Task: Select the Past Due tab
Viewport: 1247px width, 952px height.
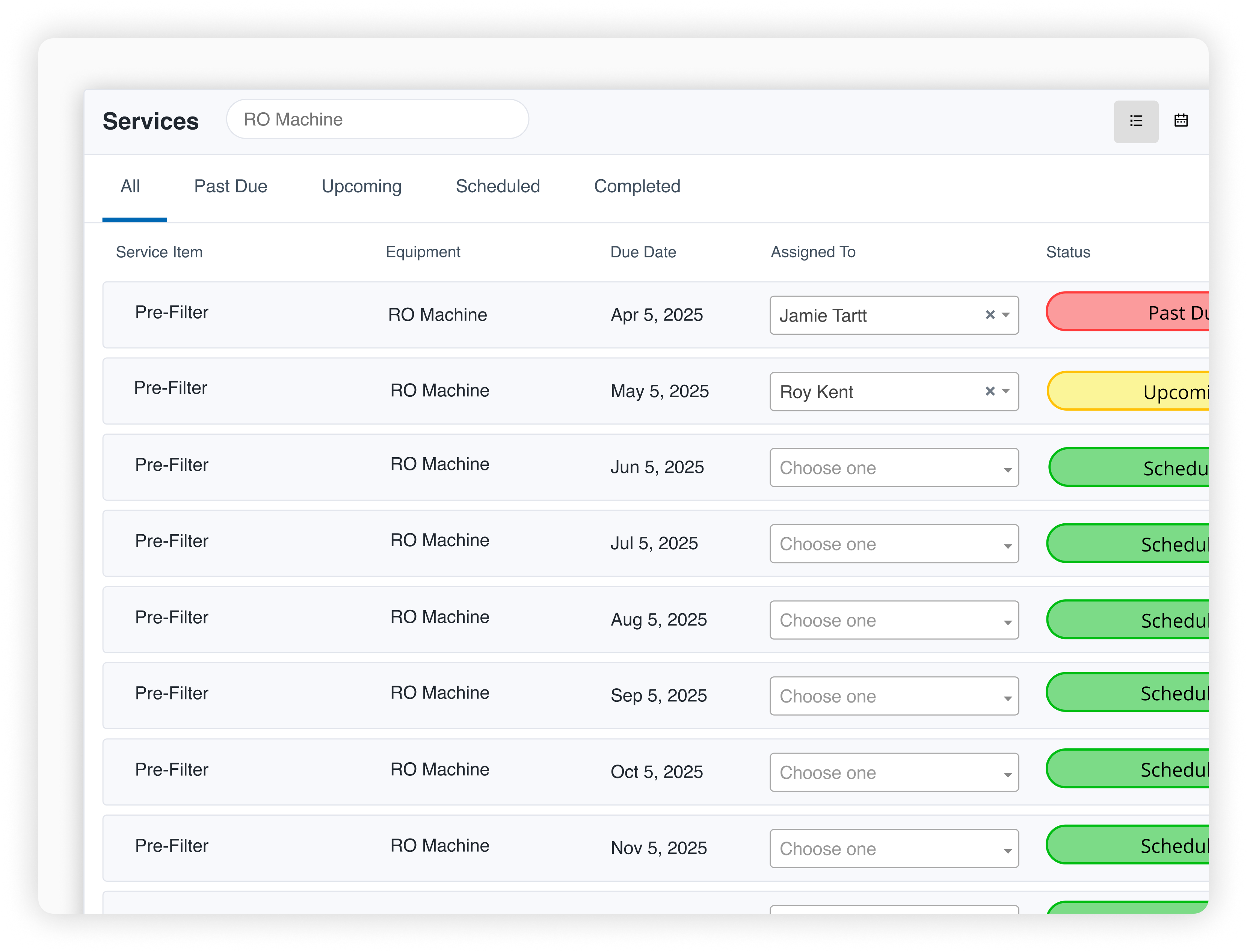Action: tap(231, 186)
